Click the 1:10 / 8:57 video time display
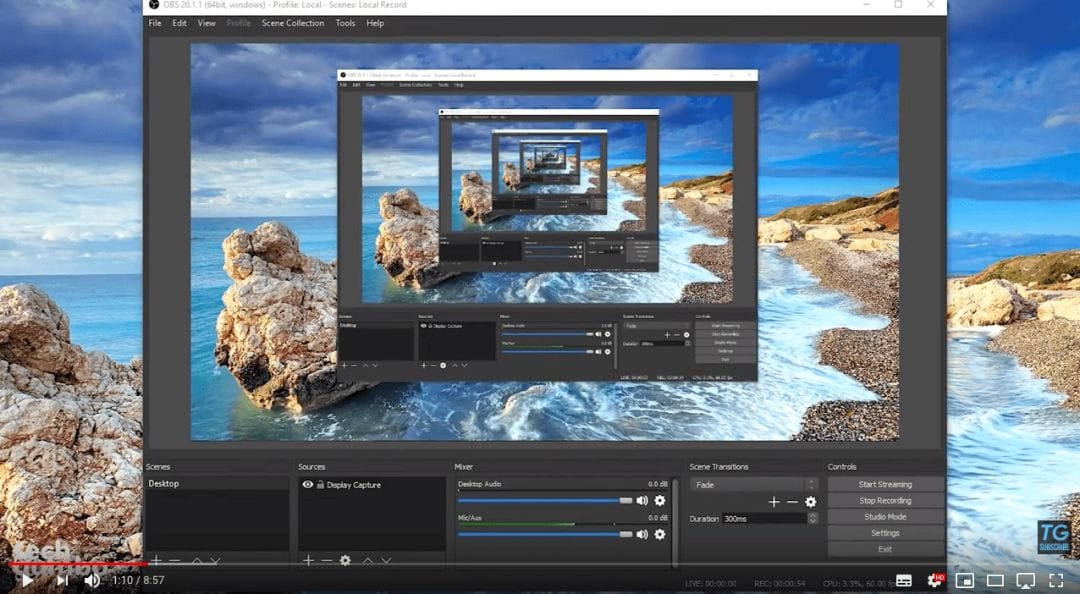The image size is (1080, 594). click(x=138, y=580)
